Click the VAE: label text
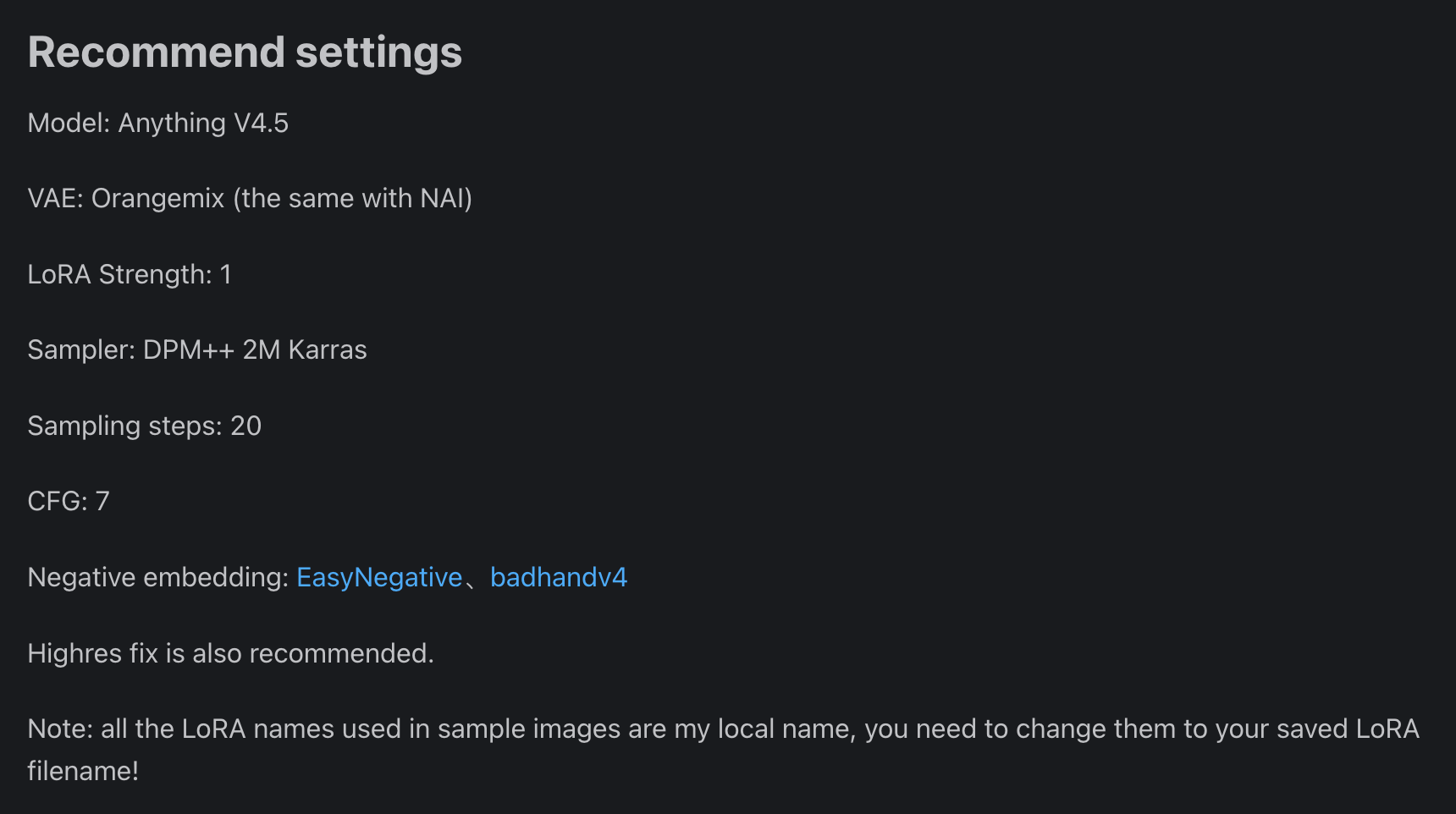 click(x=56, y=199)
